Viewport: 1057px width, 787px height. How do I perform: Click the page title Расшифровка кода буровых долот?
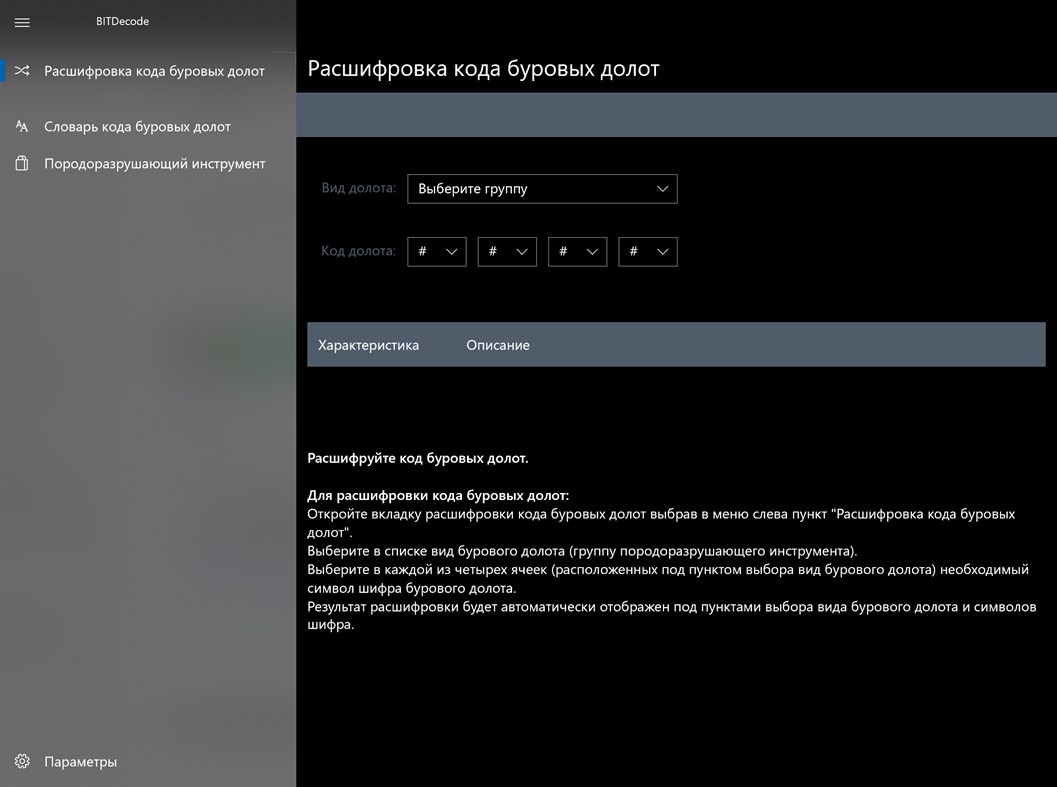483,69
